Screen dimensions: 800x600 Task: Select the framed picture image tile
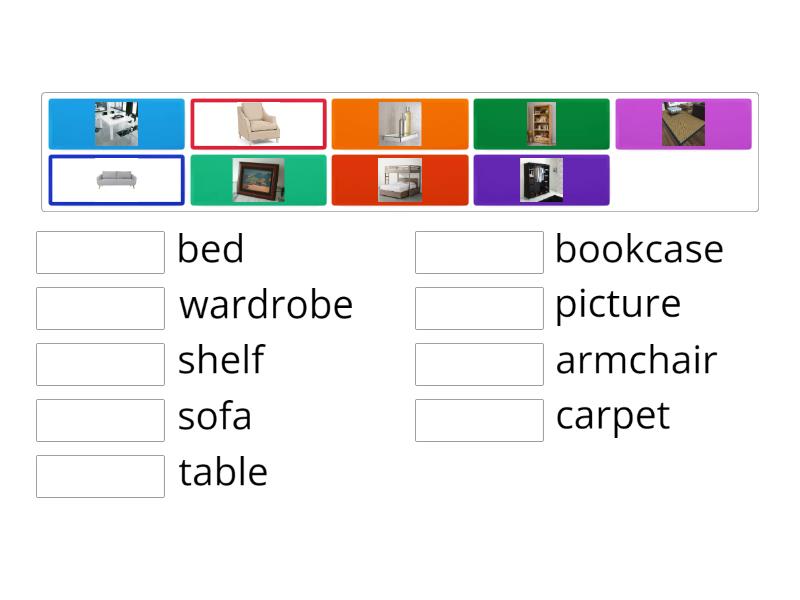(259, 180)
